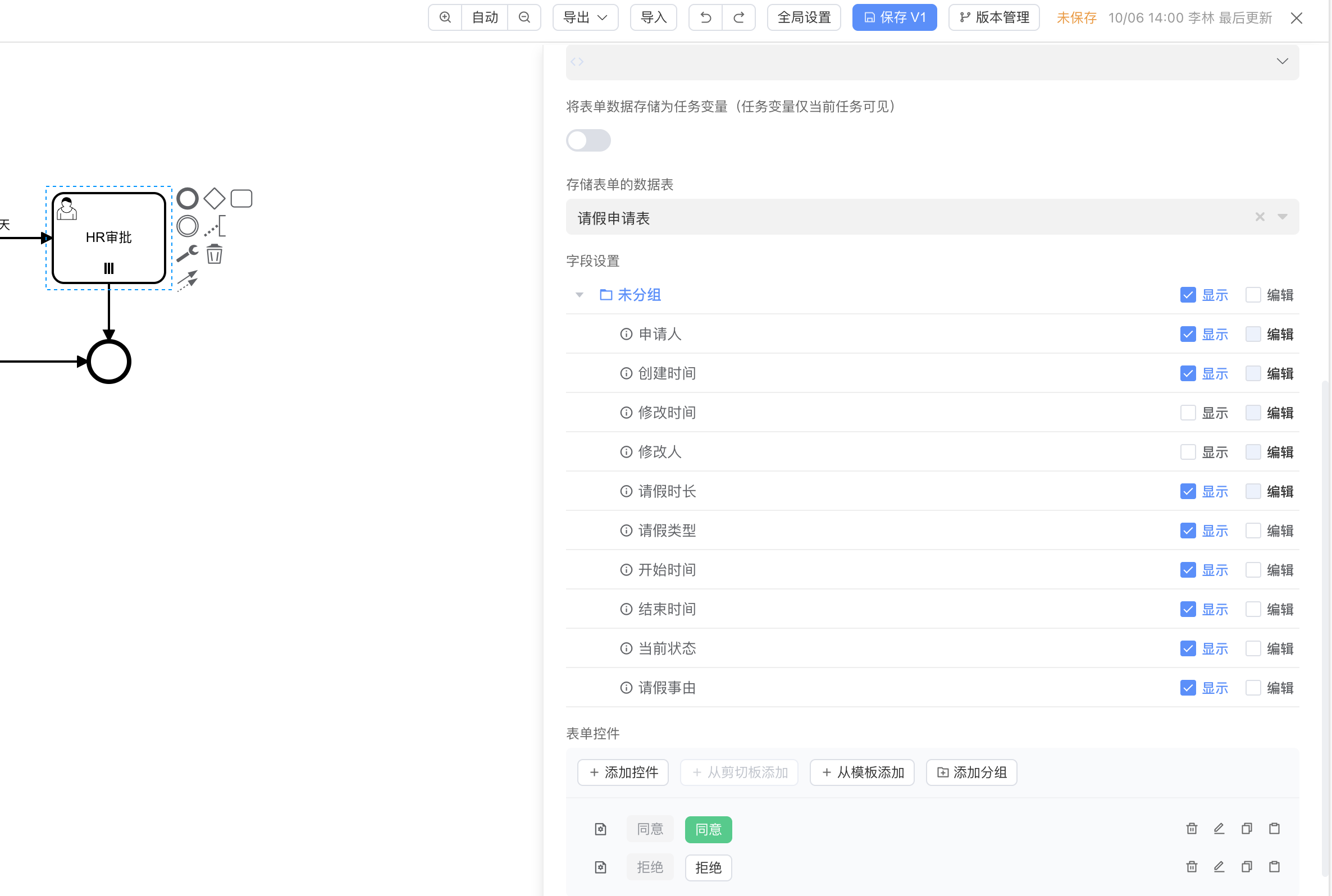
Task: Open the 请假申请表 data table dropdown
Action: click(1282, 217)
